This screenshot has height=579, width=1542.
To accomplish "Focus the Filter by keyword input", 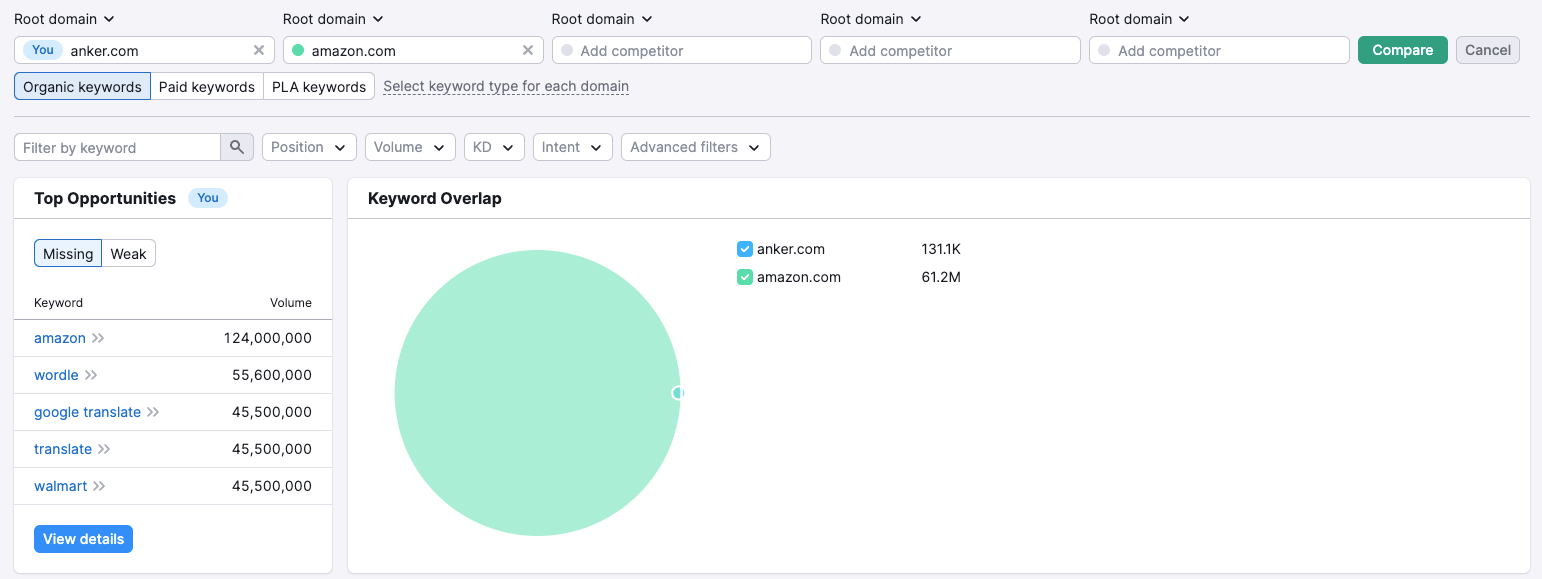I will tap(117, 147).
